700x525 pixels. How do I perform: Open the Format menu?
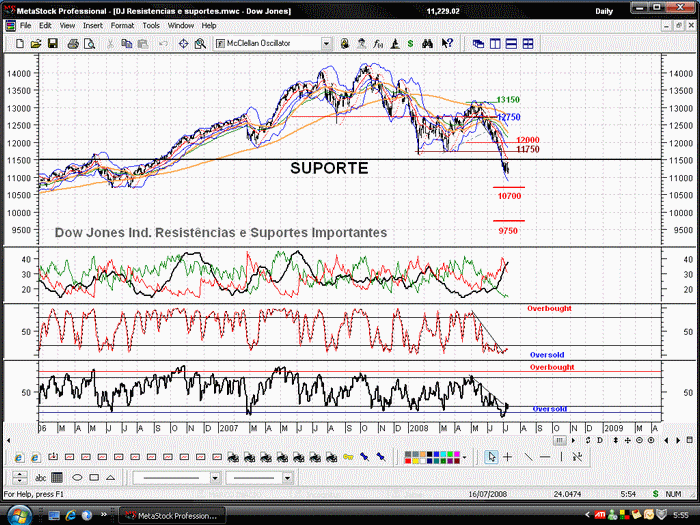(x=122, y=26)
